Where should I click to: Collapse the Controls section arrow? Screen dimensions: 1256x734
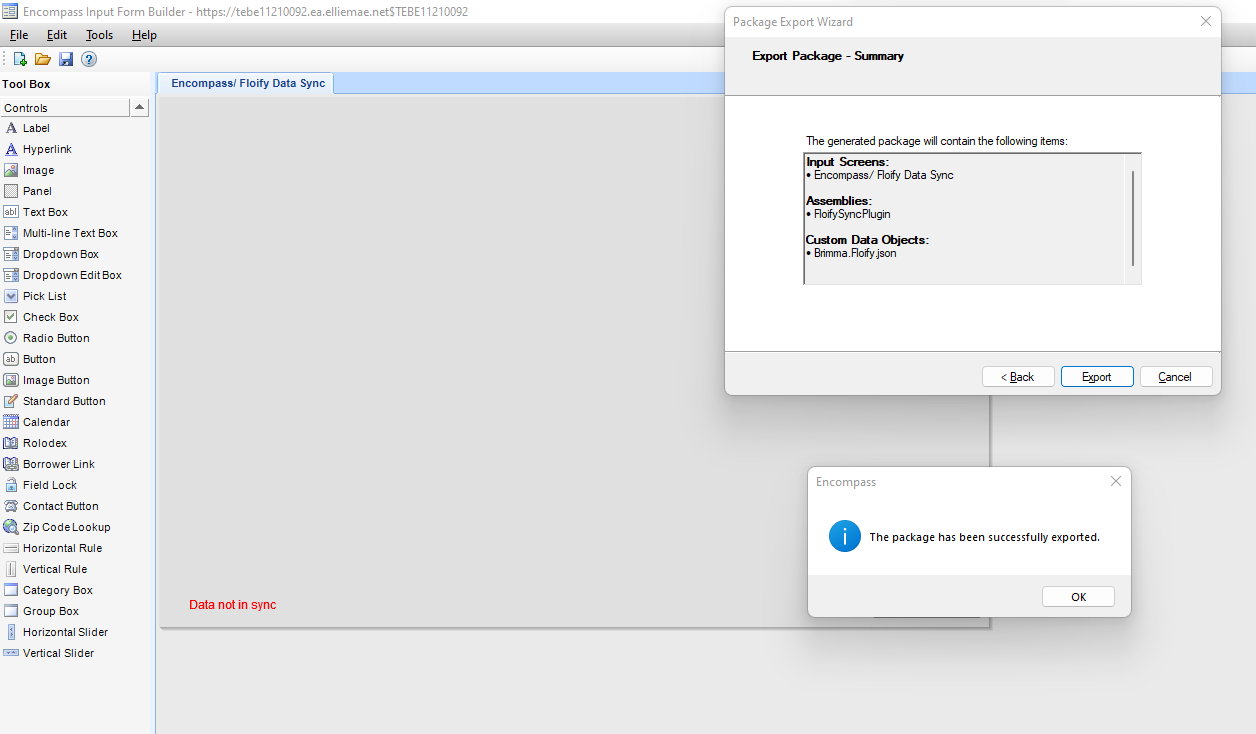[140, 107]
